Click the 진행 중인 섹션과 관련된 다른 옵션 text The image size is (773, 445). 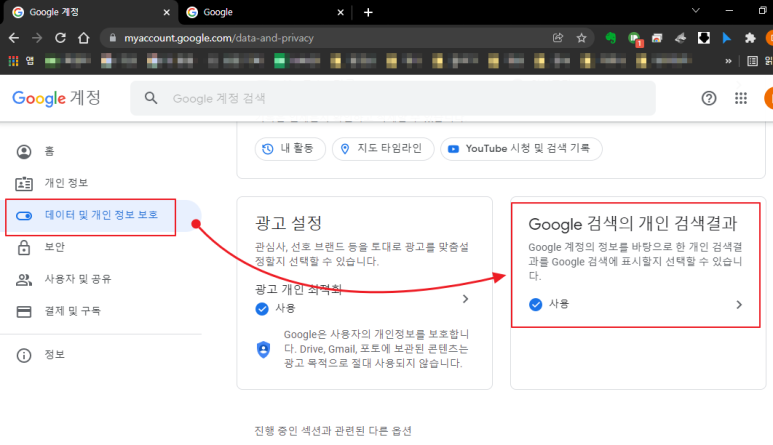tap(333, 431)
